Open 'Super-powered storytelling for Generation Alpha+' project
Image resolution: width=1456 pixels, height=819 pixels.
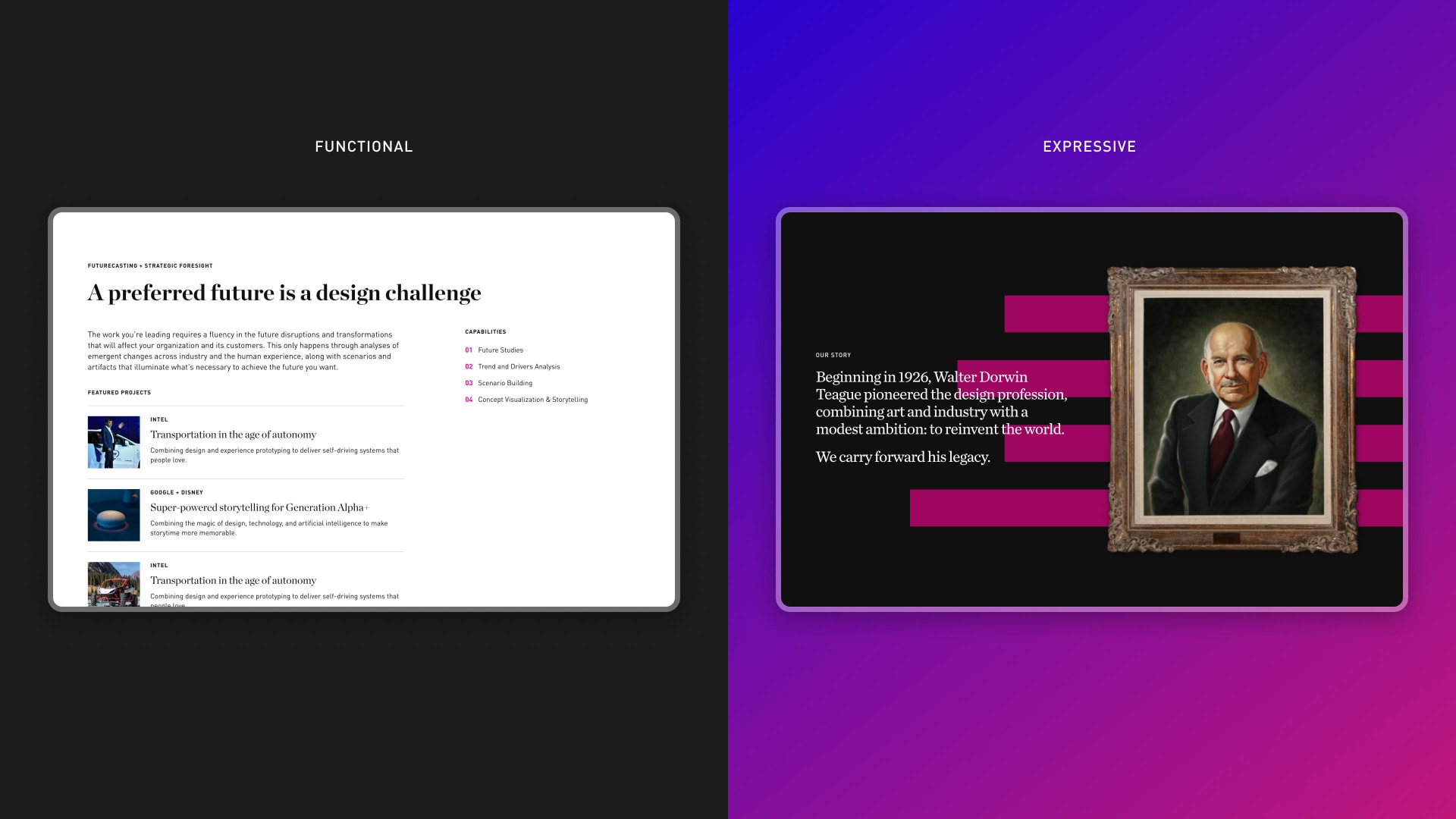point(259,507)
